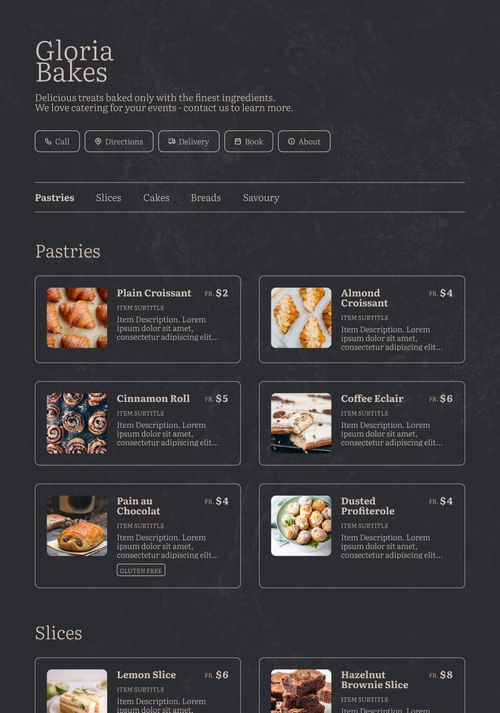500x713 pixels.
Task: Click the calendar icon on Book button
Action: 238,141
